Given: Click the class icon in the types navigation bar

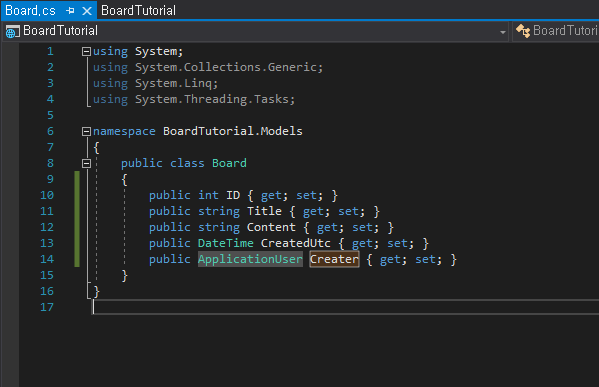Looking at the screenshot, I should [x=523, y=31].
